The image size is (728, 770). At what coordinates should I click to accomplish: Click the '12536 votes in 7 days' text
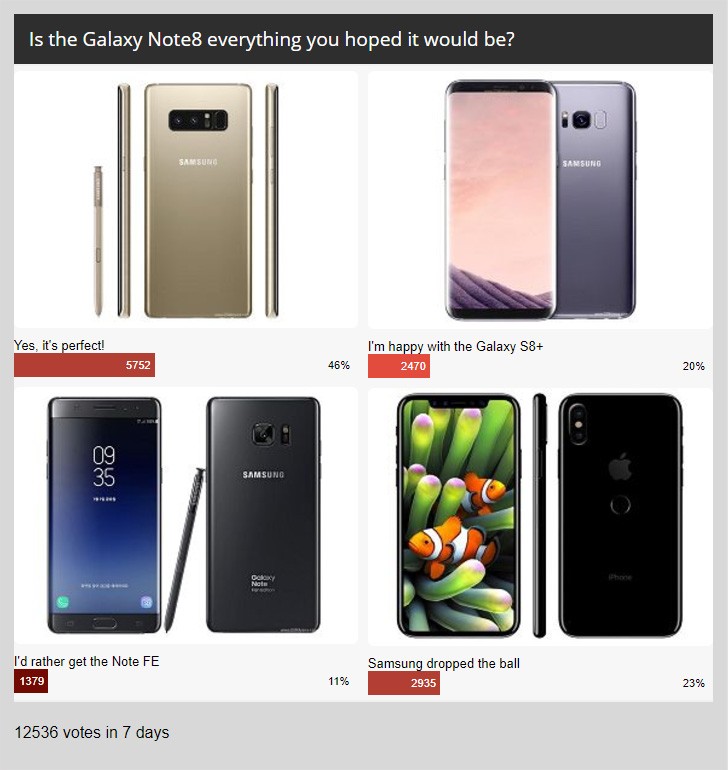point(92,732)
